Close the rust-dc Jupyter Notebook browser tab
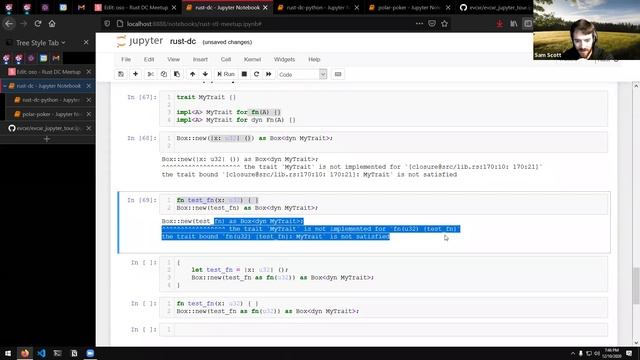 [265, 8]
